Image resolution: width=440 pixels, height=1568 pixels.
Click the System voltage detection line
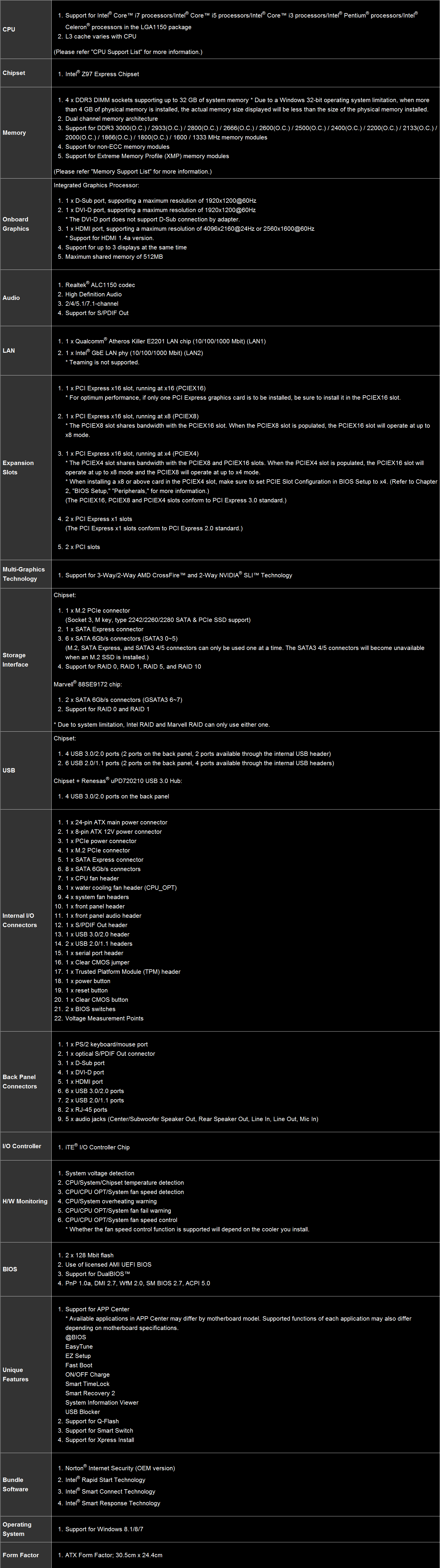pyautogui.click(x=100, y=1174)
